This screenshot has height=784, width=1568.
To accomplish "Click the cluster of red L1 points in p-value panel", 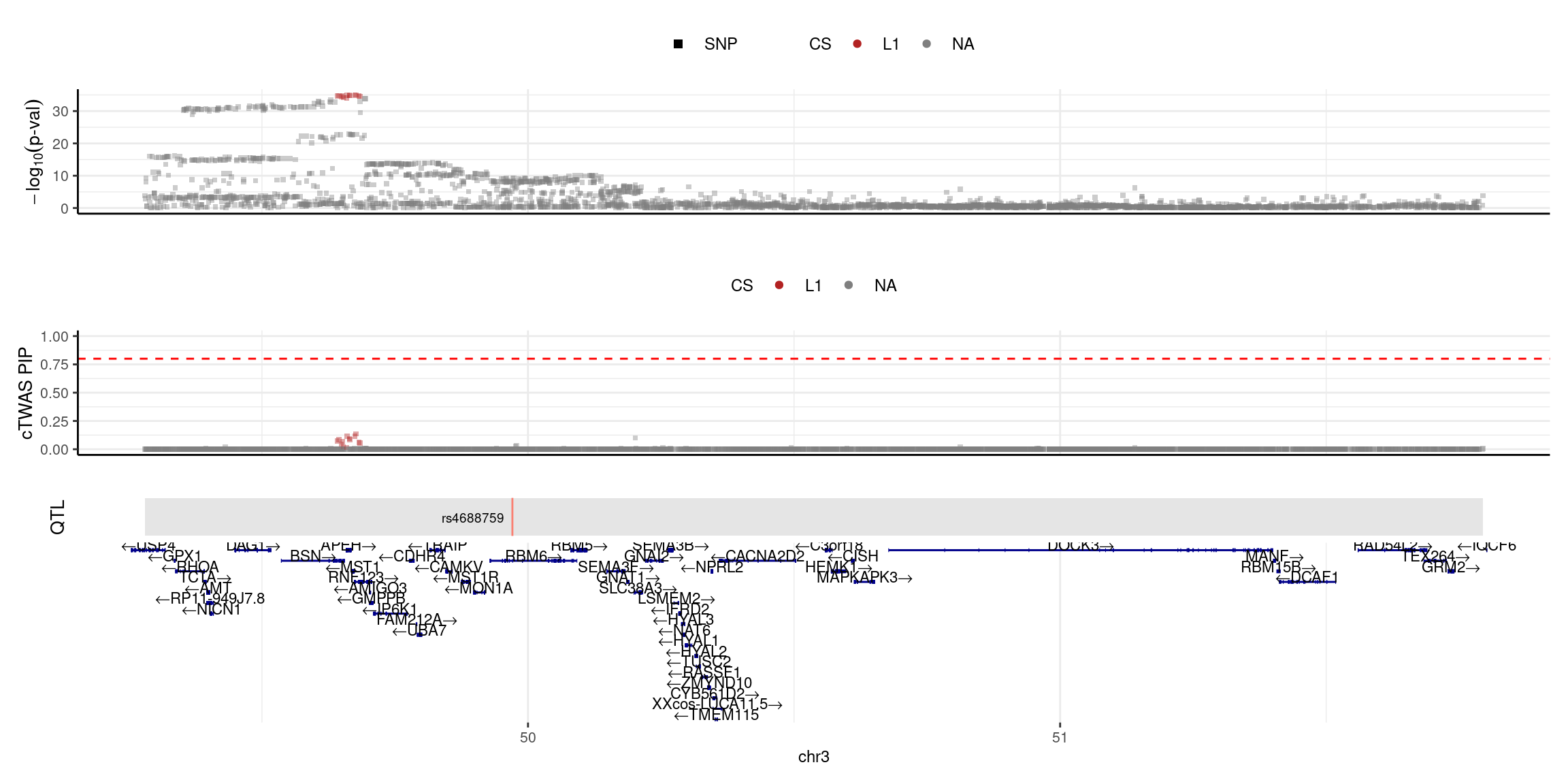I will pos(350,97).
